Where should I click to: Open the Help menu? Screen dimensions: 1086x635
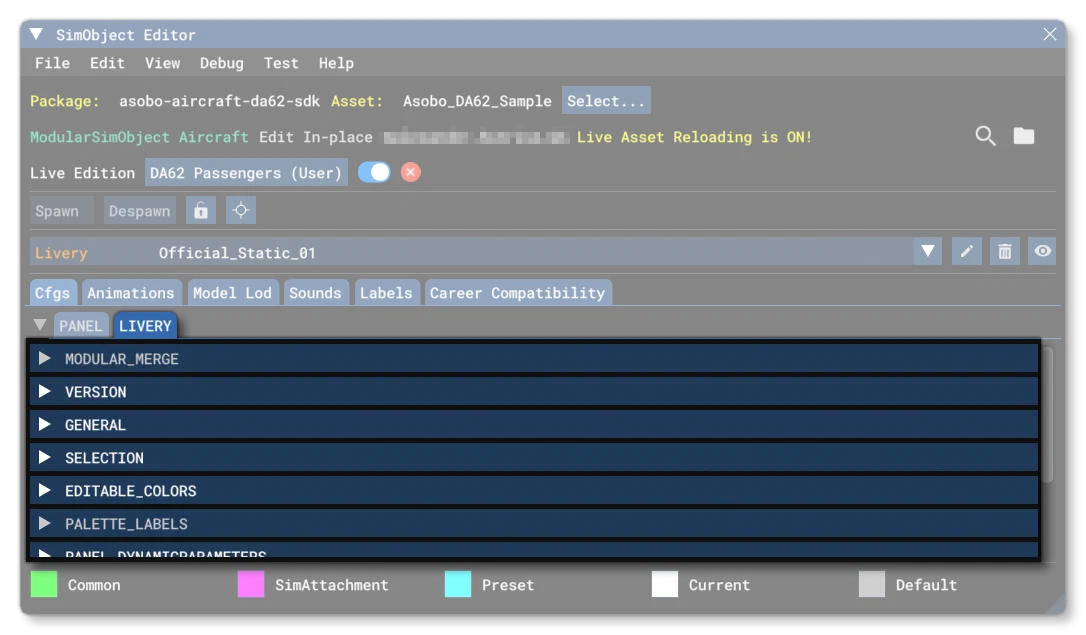pos(337,63)
